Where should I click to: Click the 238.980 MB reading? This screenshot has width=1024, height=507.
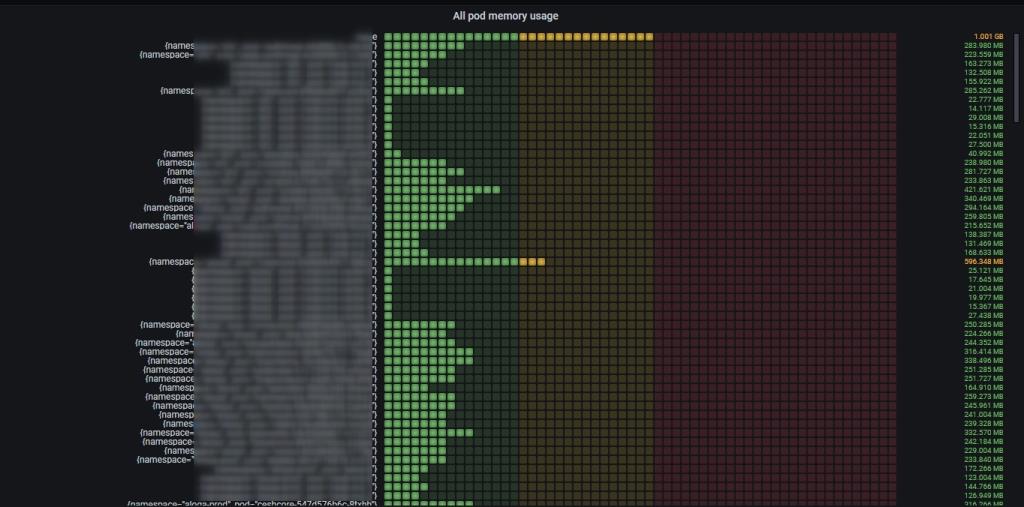(984, 163)
